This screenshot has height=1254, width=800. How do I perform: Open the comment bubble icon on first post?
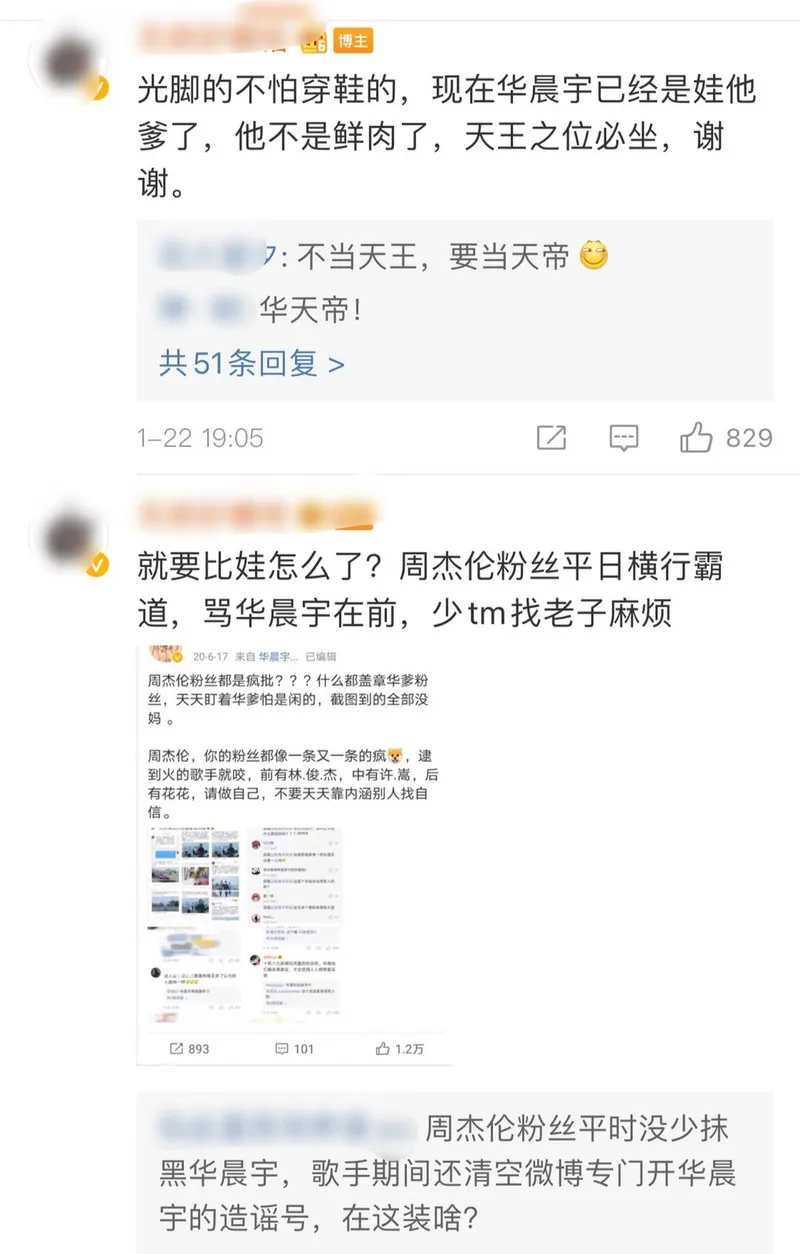point(625,438)
